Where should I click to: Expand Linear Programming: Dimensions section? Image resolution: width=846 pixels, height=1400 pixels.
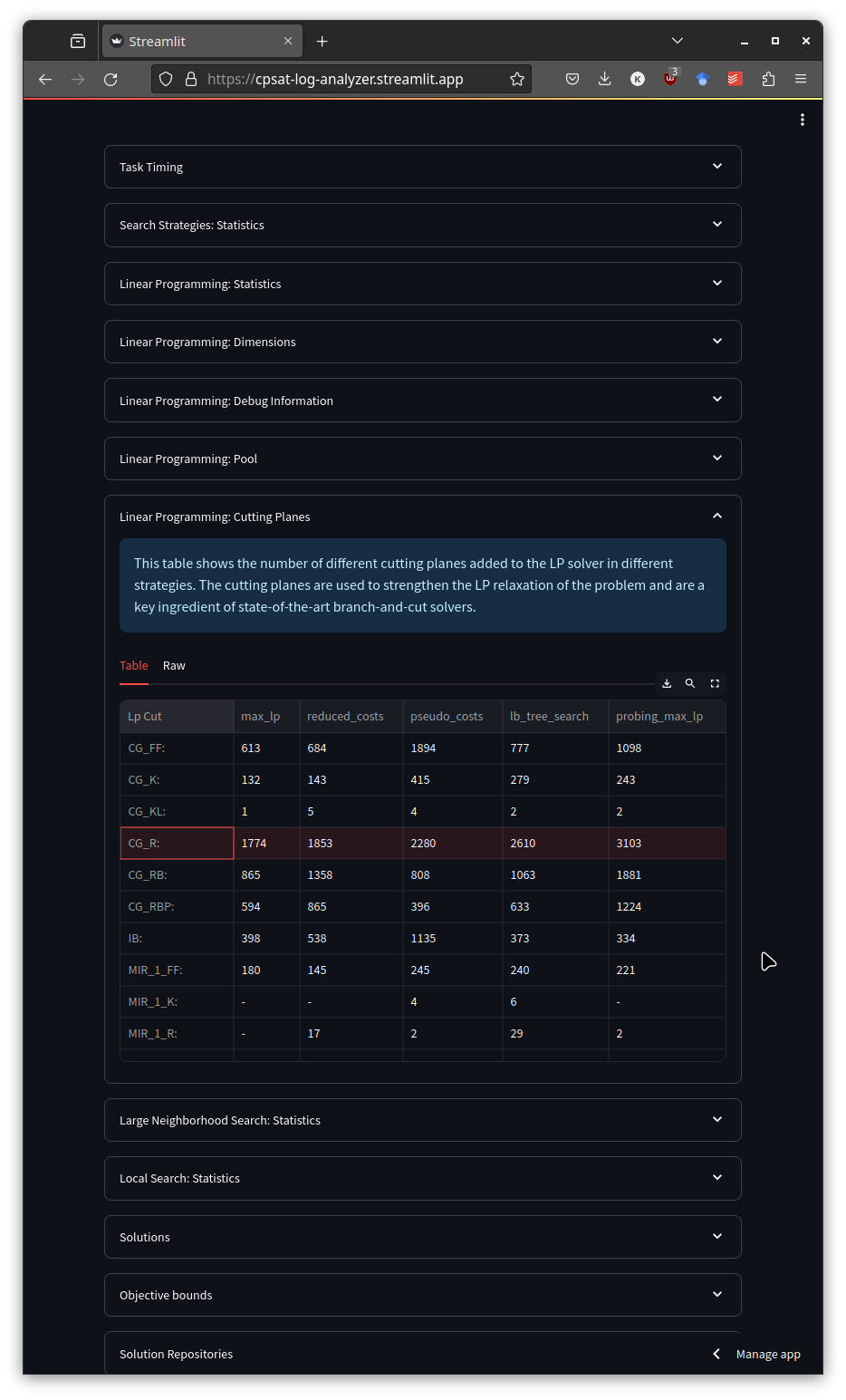pyautogui.click(x=423, y=342)
